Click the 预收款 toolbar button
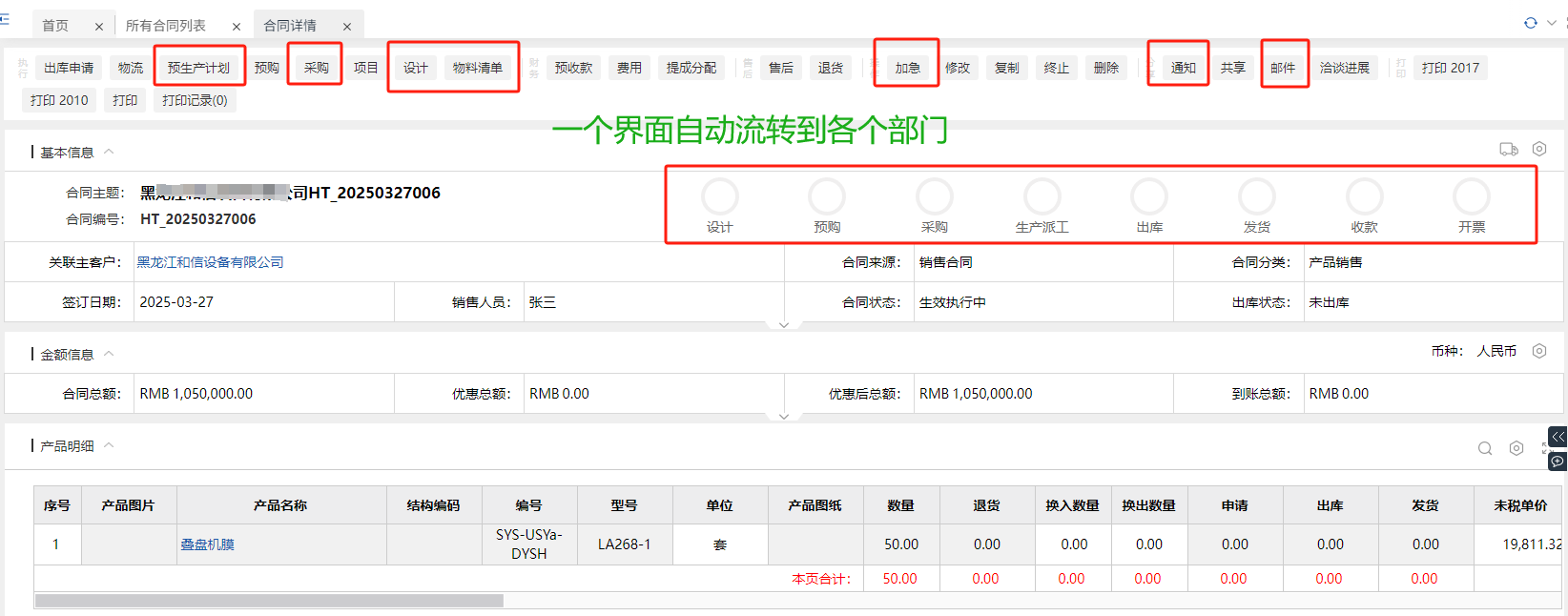The height and width of the screenshot is (616, 1568). (x=574, y=68)
